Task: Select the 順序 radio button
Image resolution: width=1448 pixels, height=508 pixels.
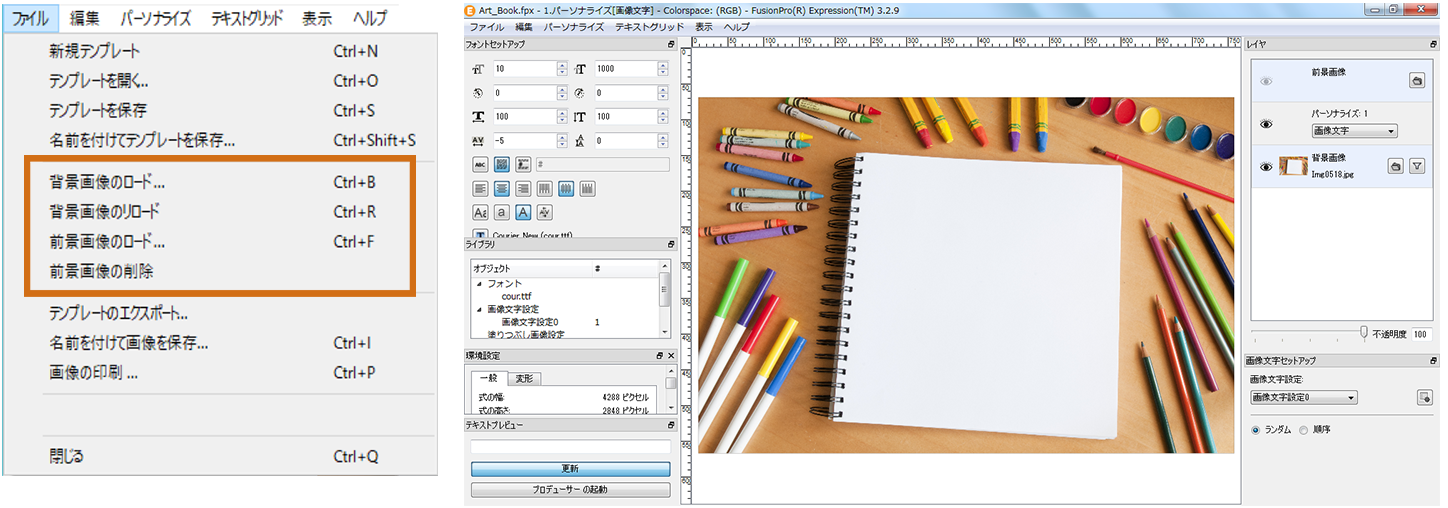Action: (1303, 429)
